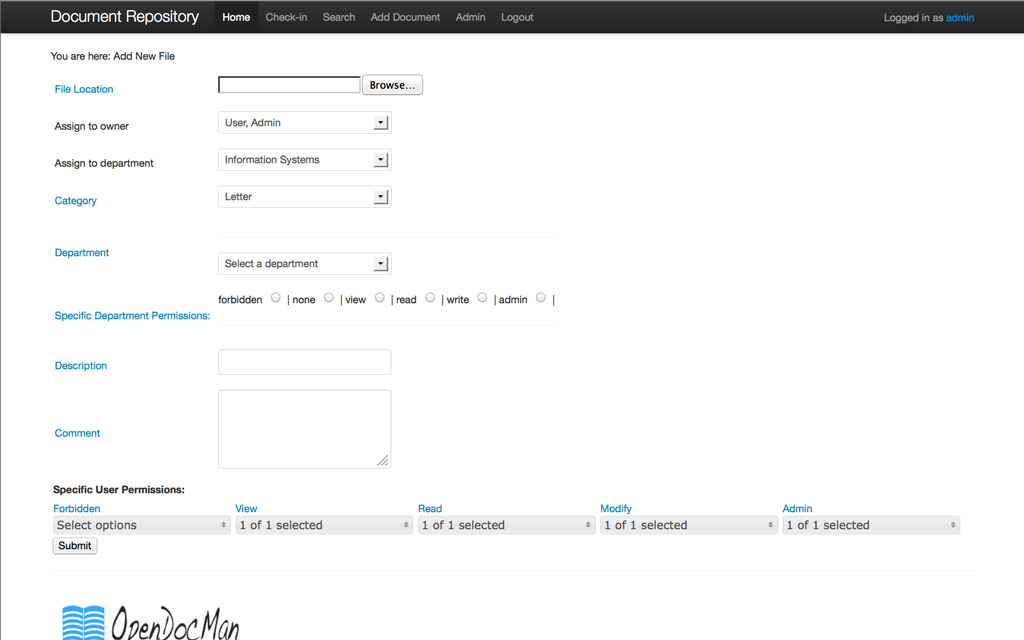Open the Modify user permissions multiselect
This screenshot has width=1024, height=640.
(688, 525)
